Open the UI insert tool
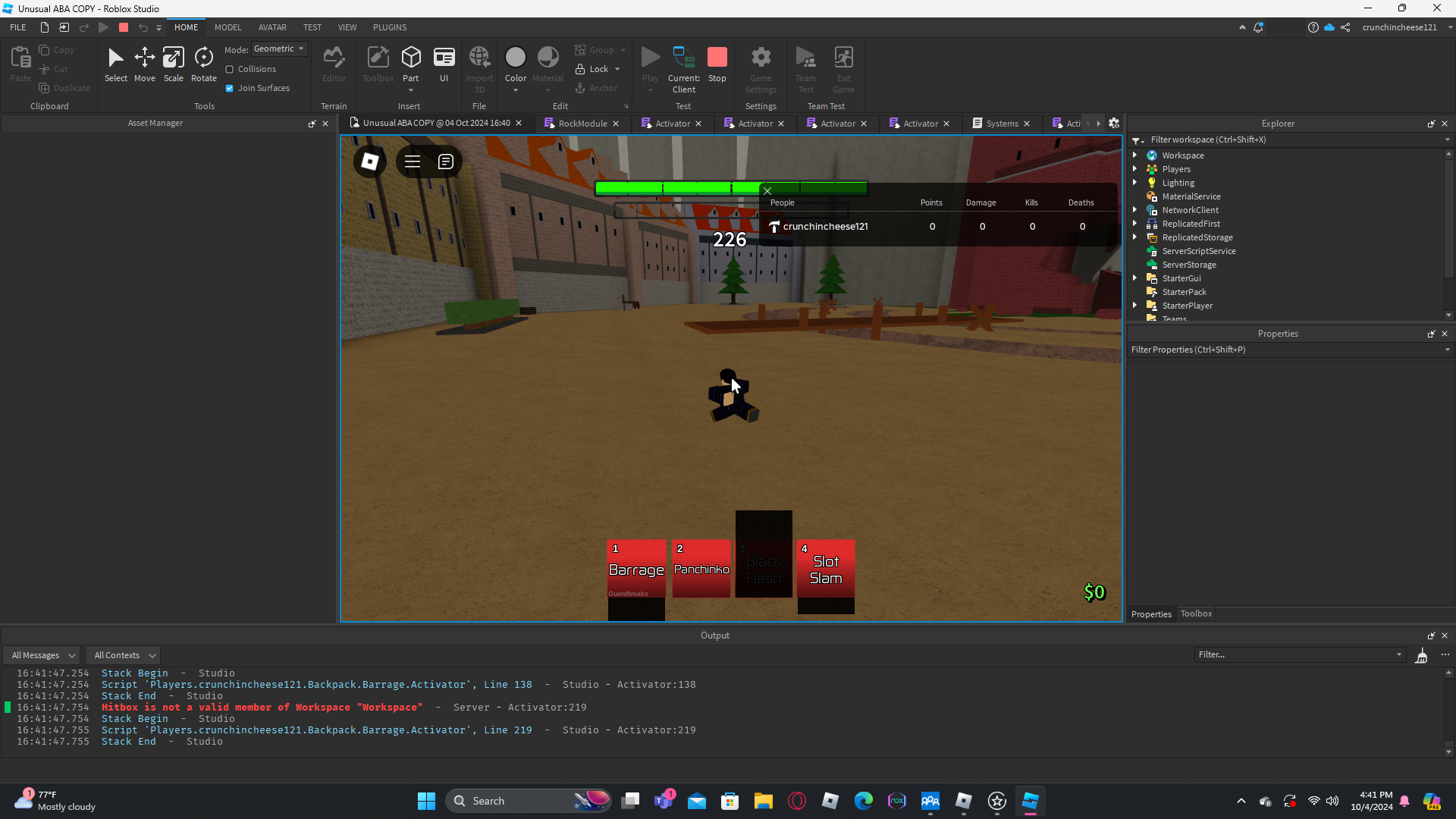The width and height of the screenshot is (1456, 819). pos(444,64)
